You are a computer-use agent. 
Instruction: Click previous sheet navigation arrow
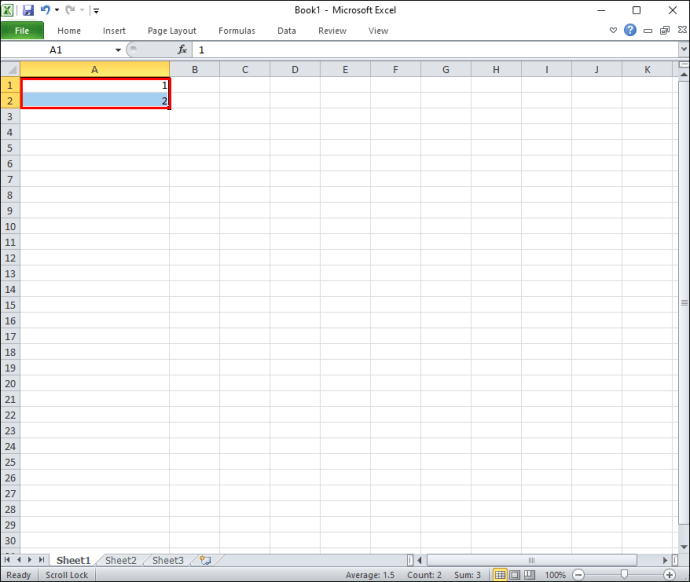(18, 560)
